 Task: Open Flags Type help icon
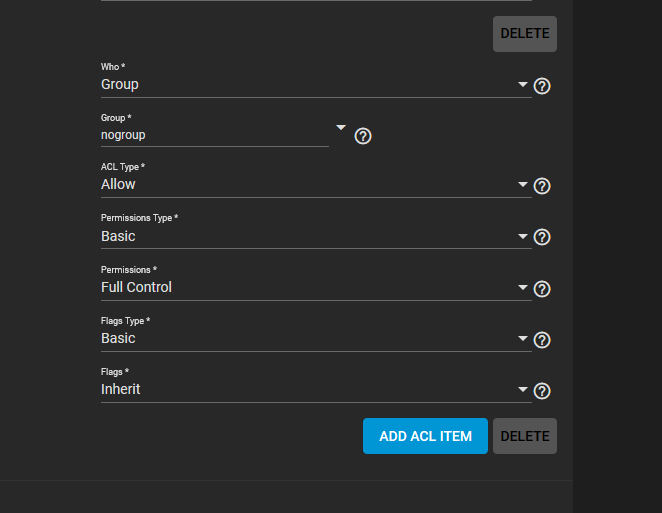coord(542,340)
